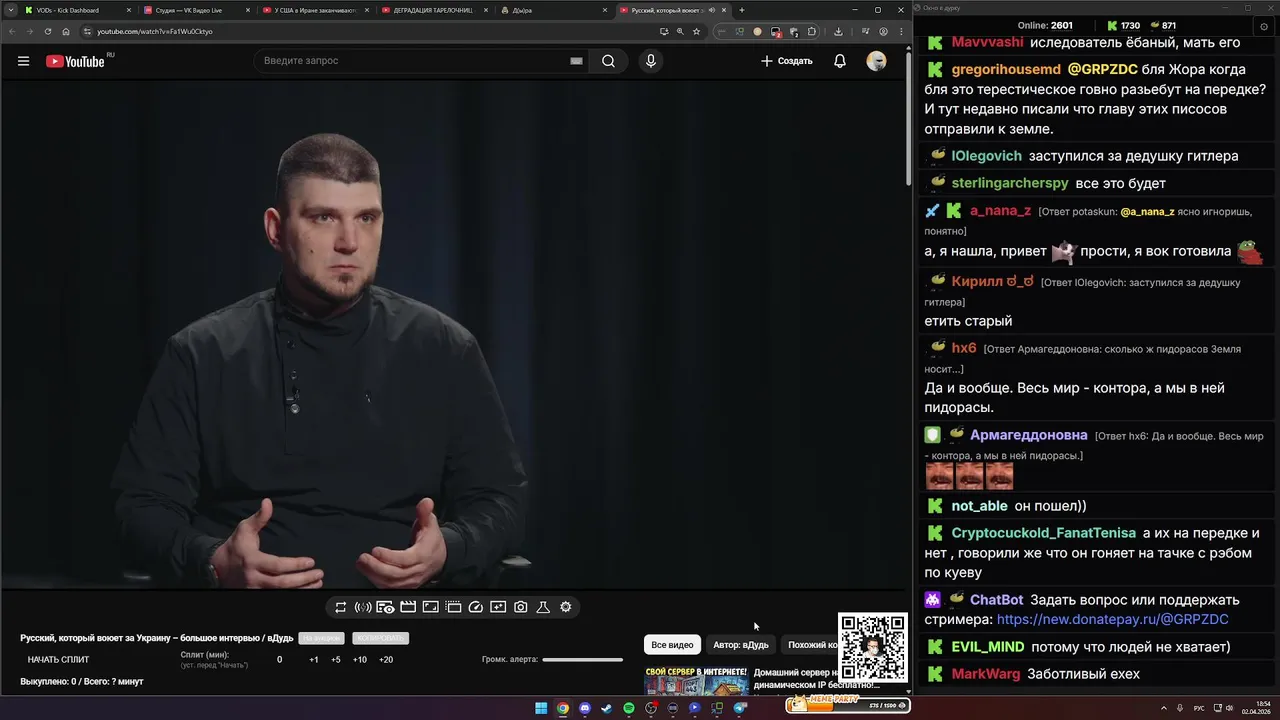This screenshot has height=720, width=1280.
Task: Open playback speed gauge icon
Action: [476, 607]
